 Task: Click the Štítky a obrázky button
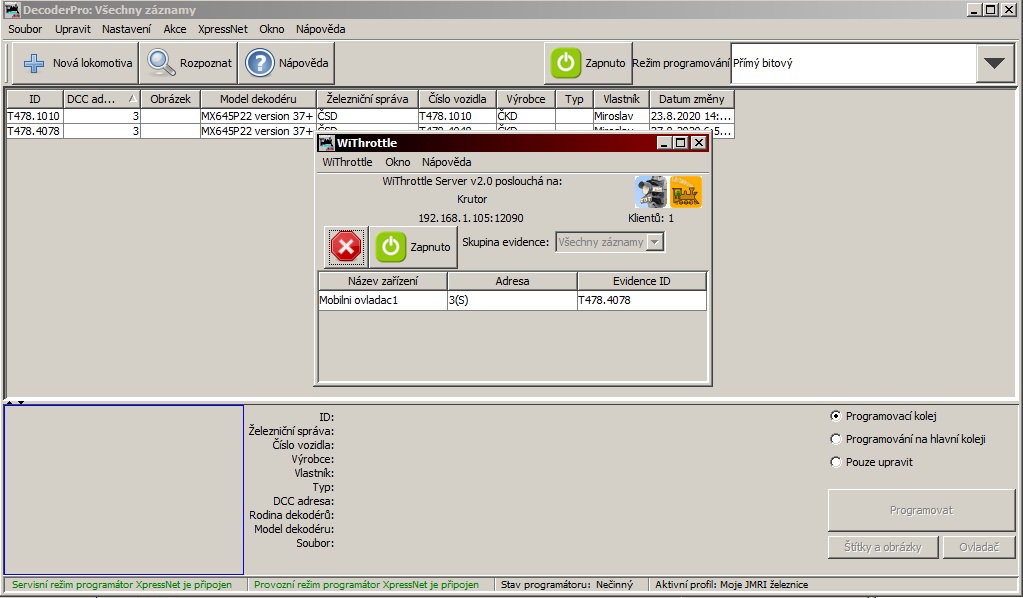(883, 547)
